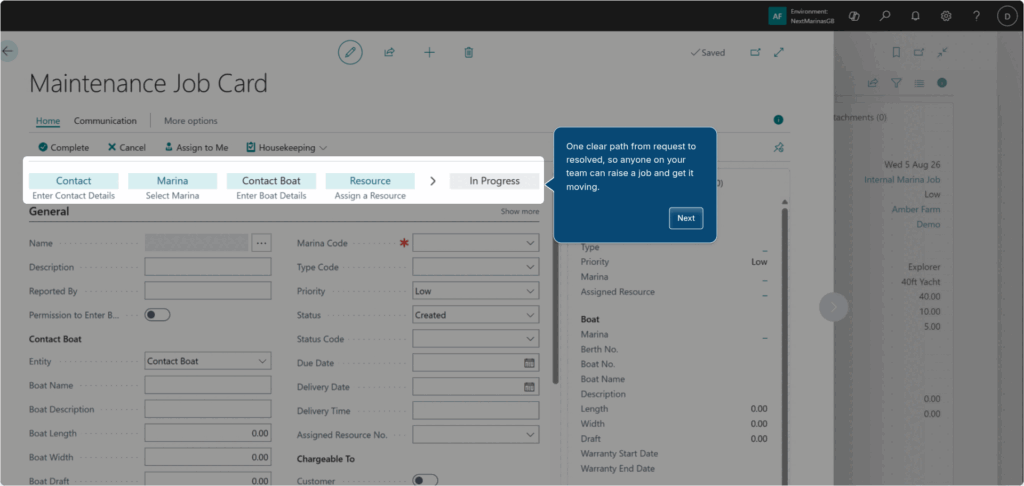This screenshot has height=486, width=1024.
Task: Click Next in the tour tooltip
Action: pos(686,218)
